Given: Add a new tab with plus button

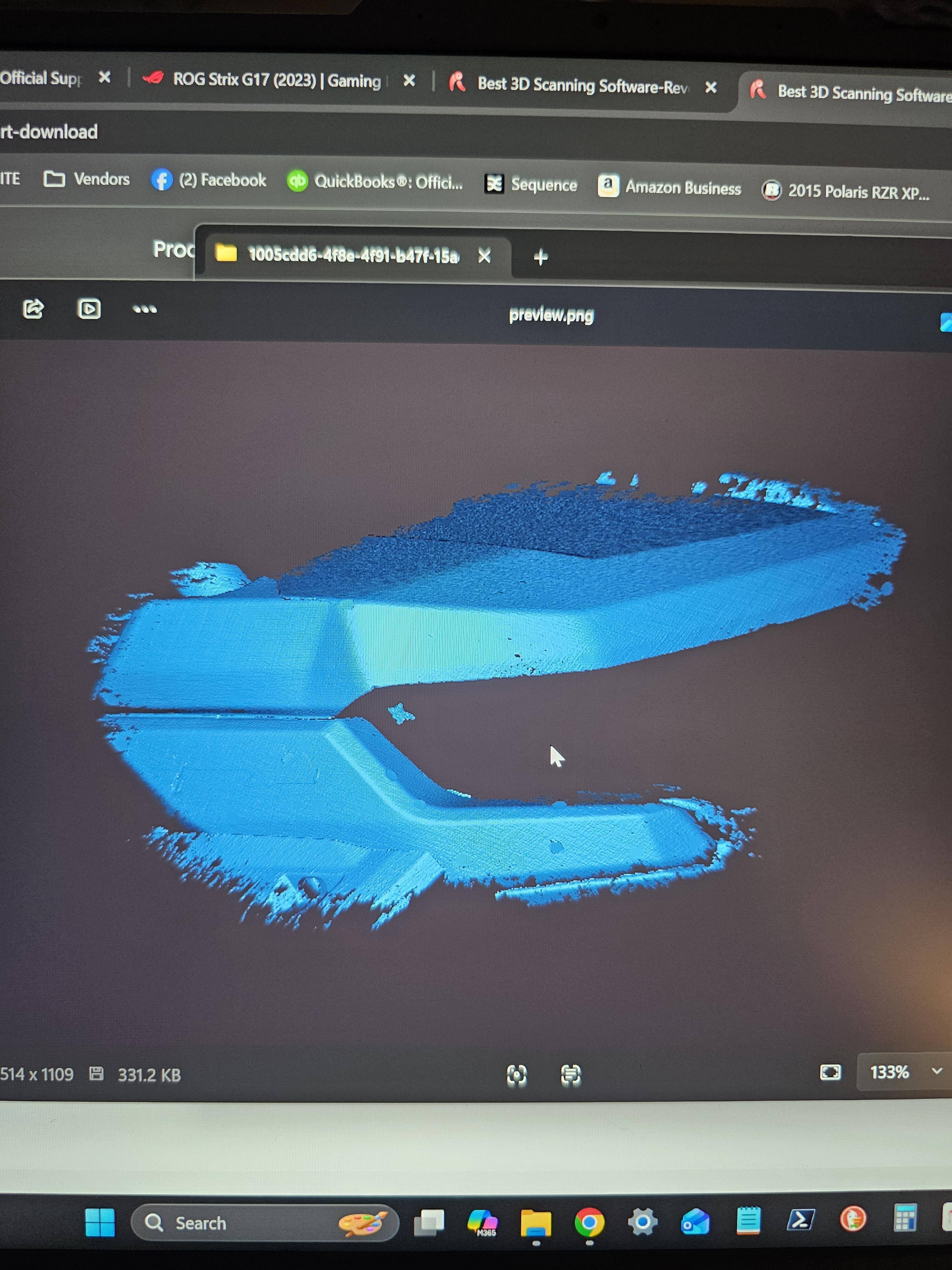Looking at the screenshot, I should point(540,257).
